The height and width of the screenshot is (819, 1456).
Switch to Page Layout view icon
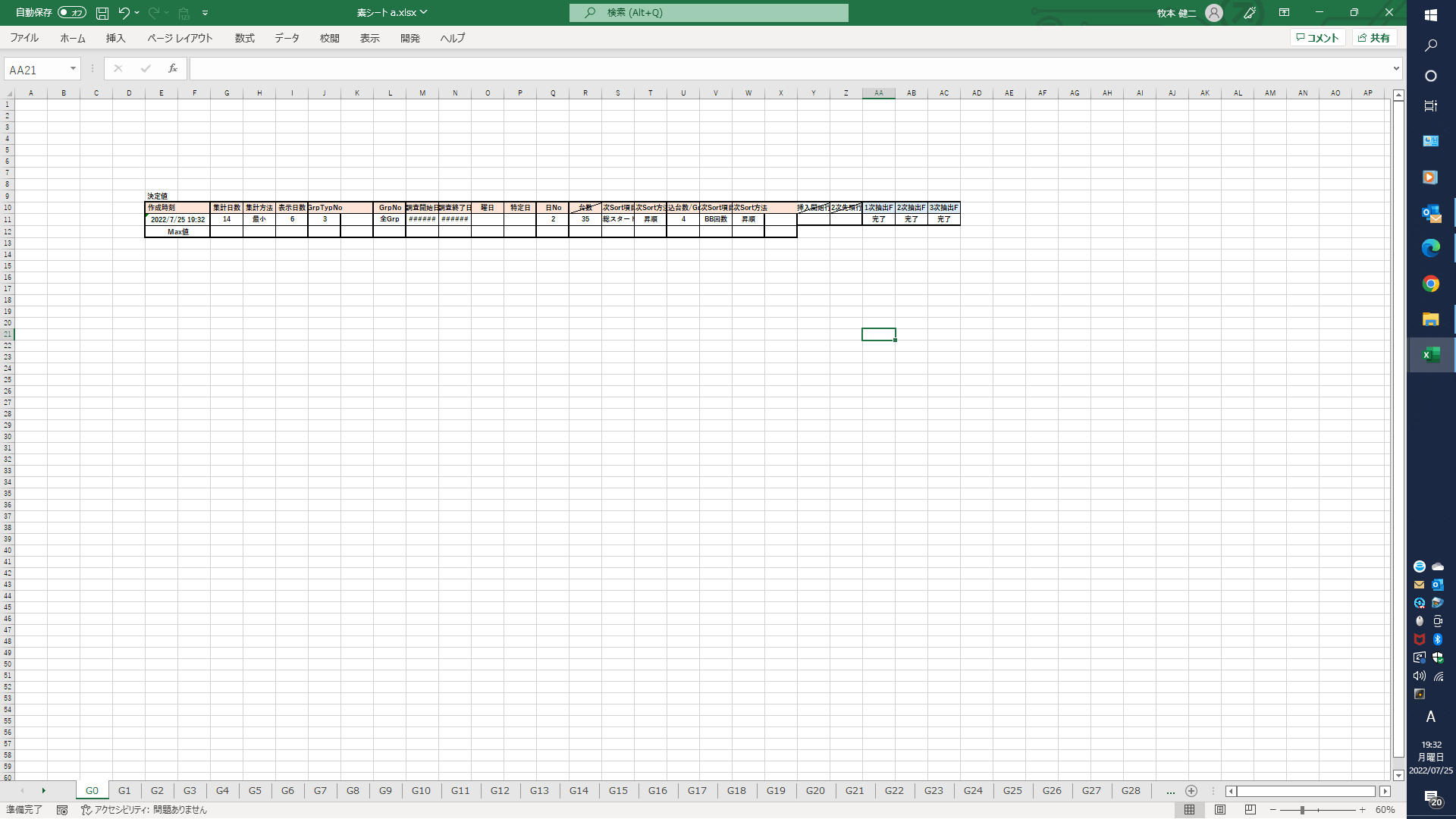click(x=1220, y=810)
